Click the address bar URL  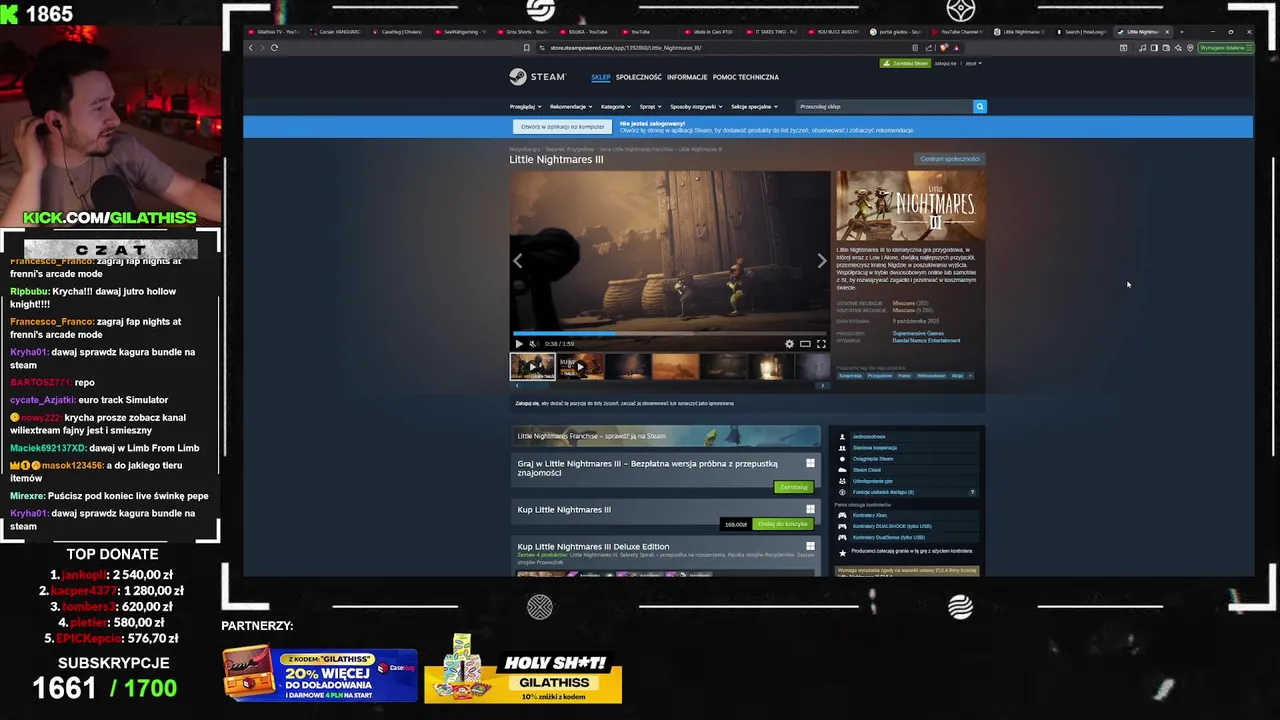tap(625, 48)
